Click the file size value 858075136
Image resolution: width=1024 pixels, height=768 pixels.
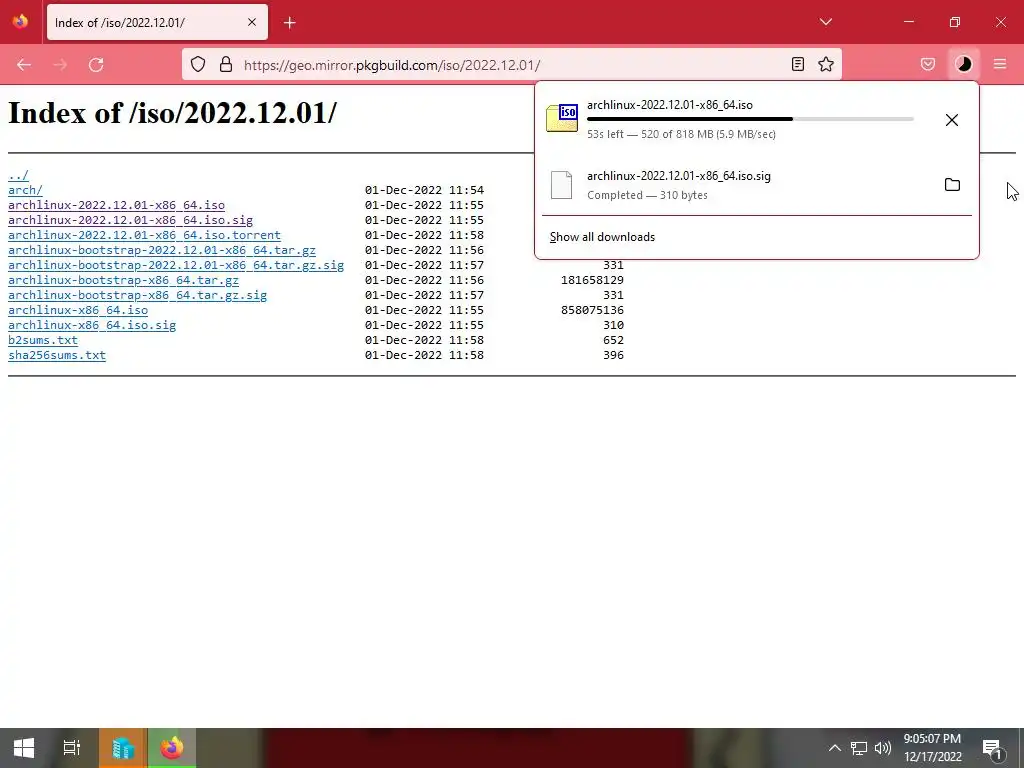pos(592,310)
